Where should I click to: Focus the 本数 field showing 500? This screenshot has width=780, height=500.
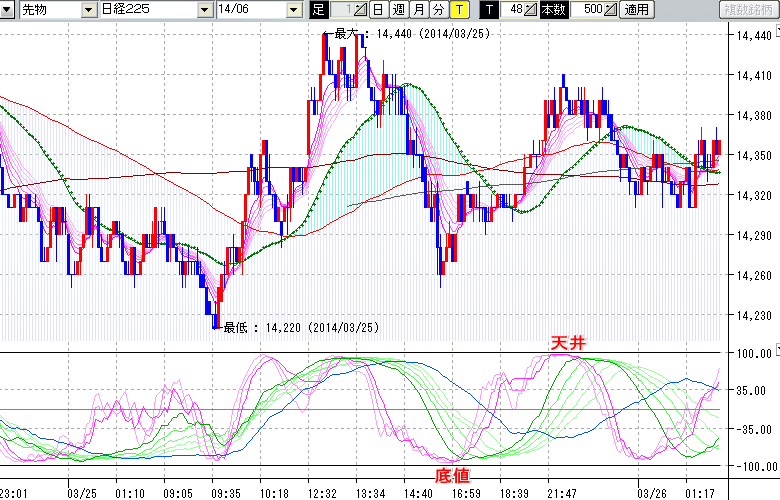590,10
